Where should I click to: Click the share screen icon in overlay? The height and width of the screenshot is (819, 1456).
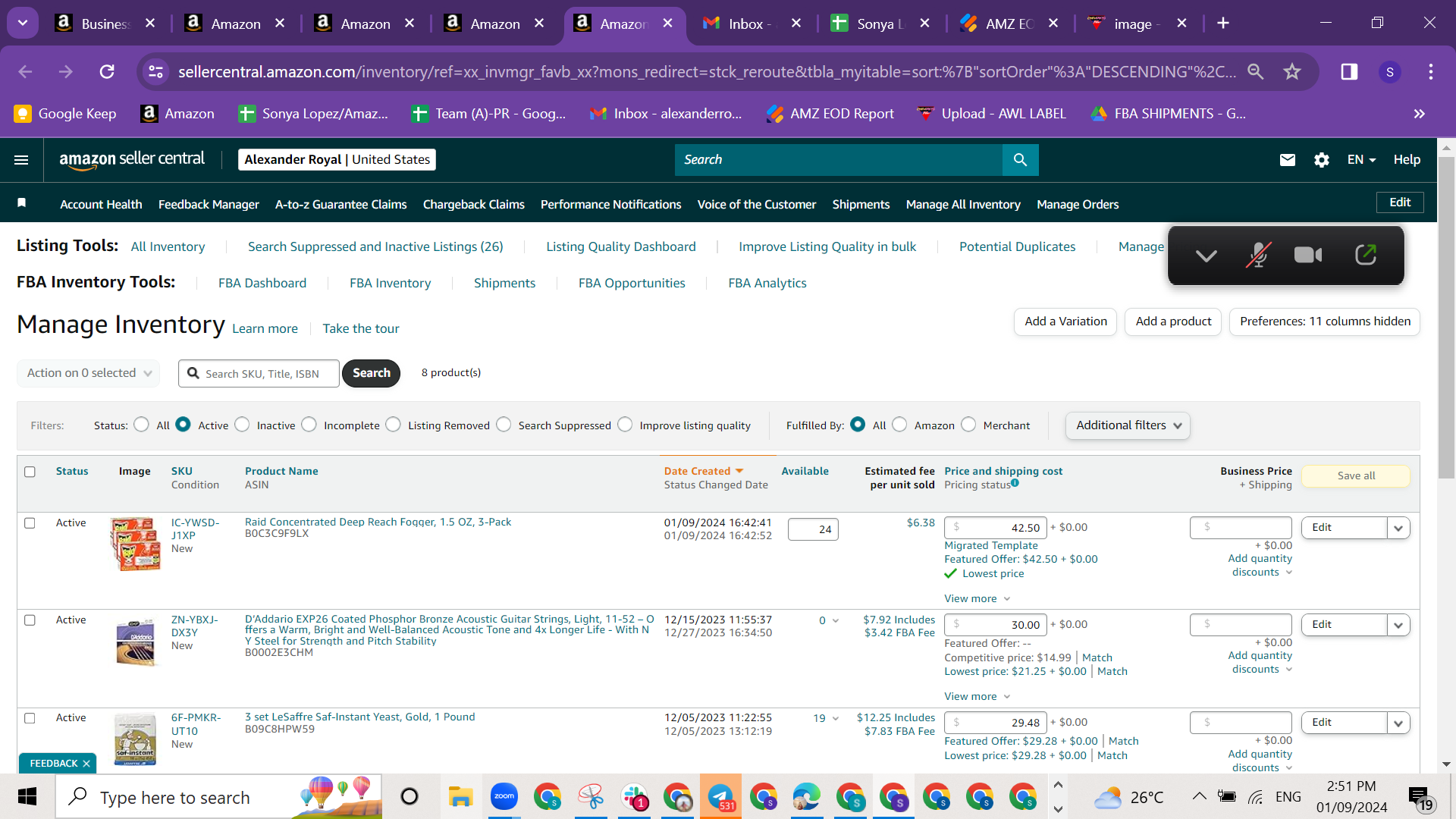[x=1366, y=255]
